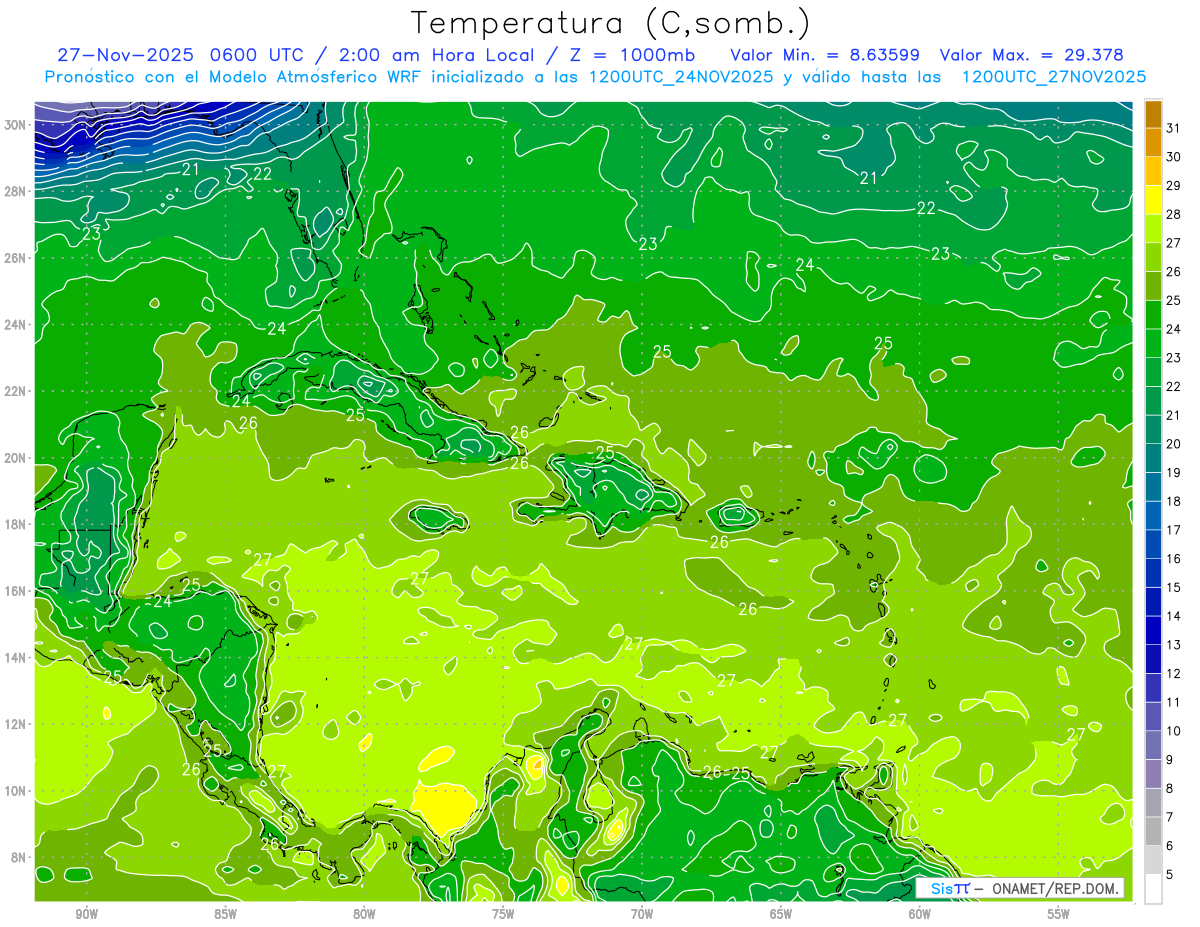Screen dimensions: 1200x927
Task: Click the 28N latitude axis label
Action: [x=16, y=191]
